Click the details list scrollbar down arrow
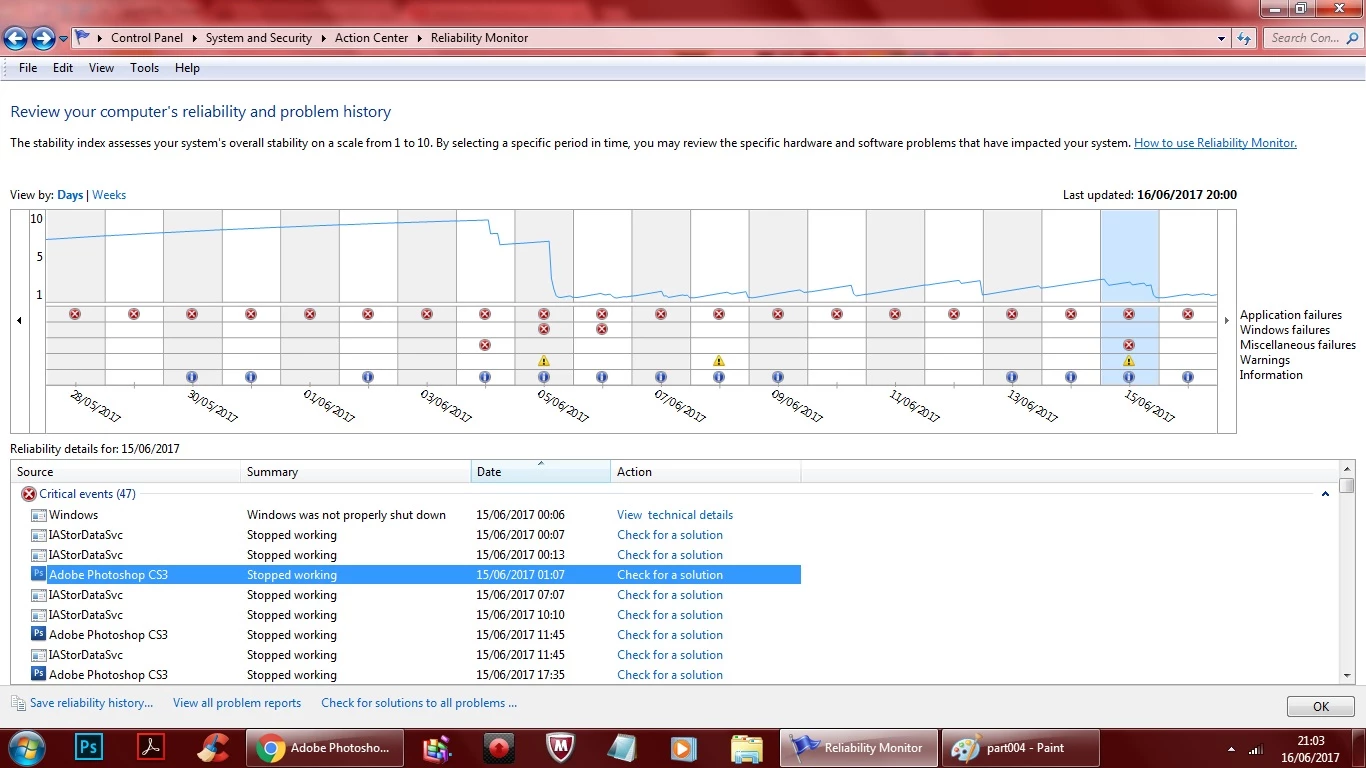1366x768 pixels. click(1347, 677)
